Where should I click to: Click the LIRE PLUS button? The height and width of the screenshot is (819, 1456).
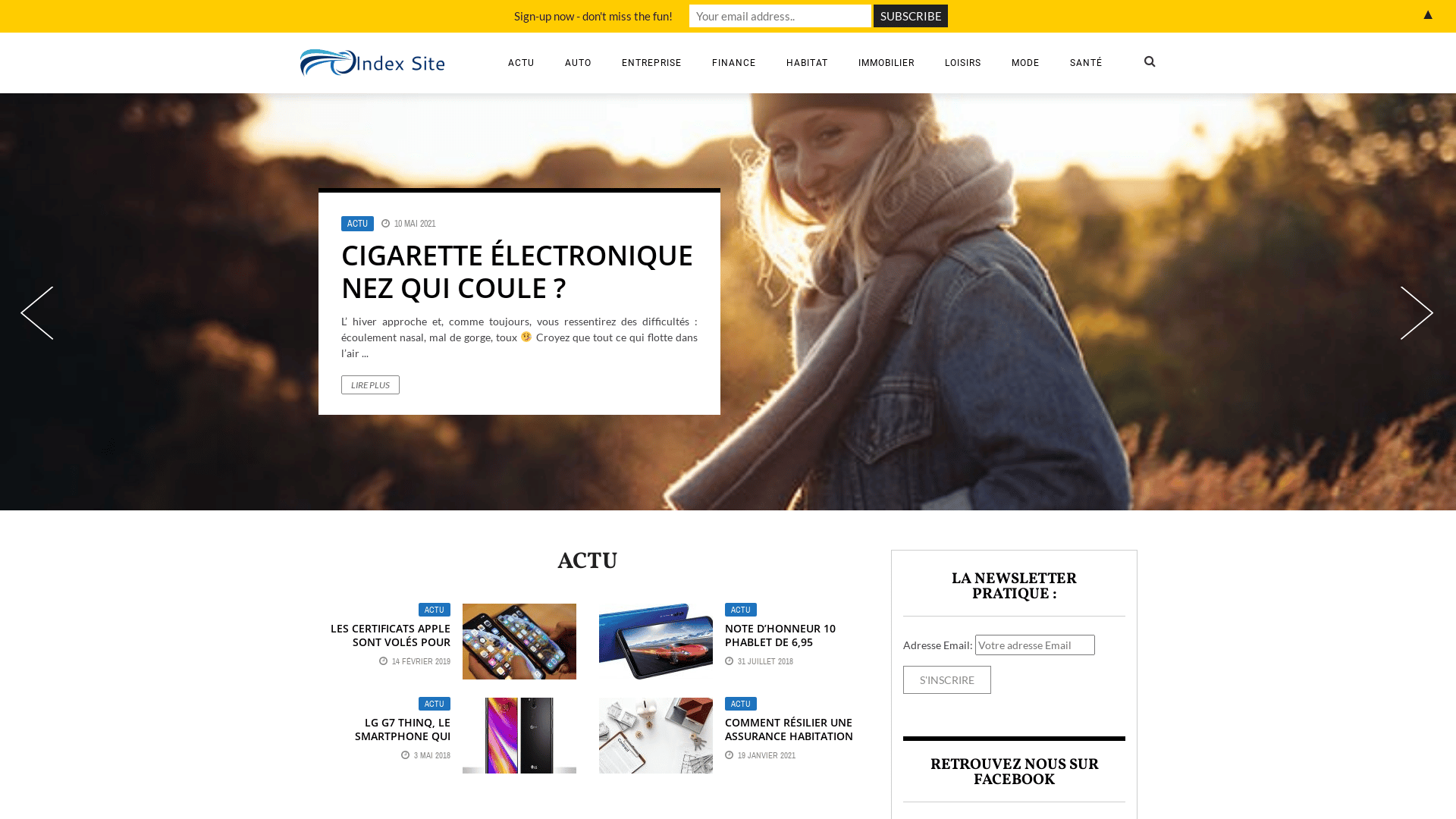(370, 385)
